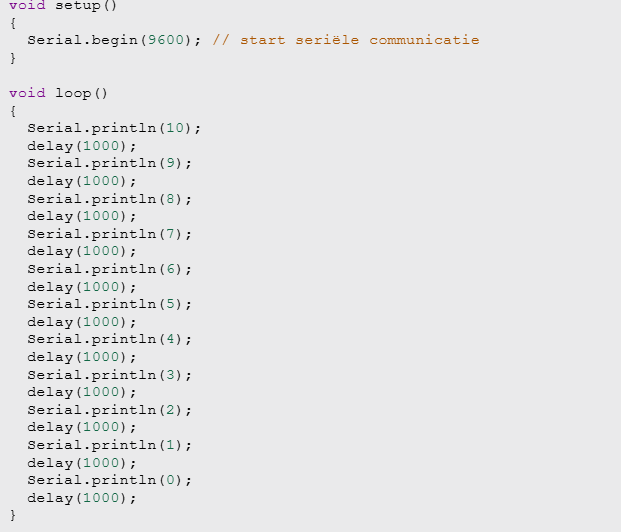
Task: Click the Serial.println(3) statement
Action: (x=109, y=374)
